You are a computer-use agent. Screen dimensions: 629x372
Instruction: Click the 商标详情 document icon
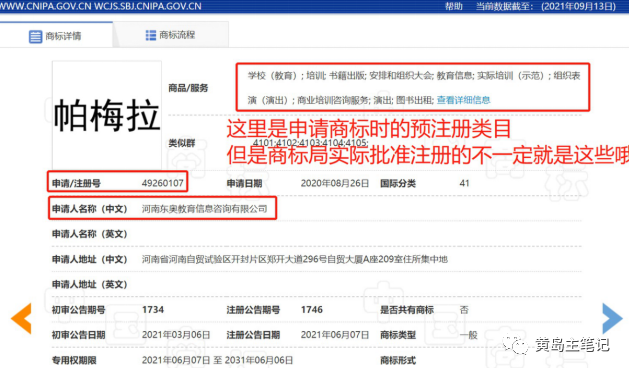click(35, 37)
